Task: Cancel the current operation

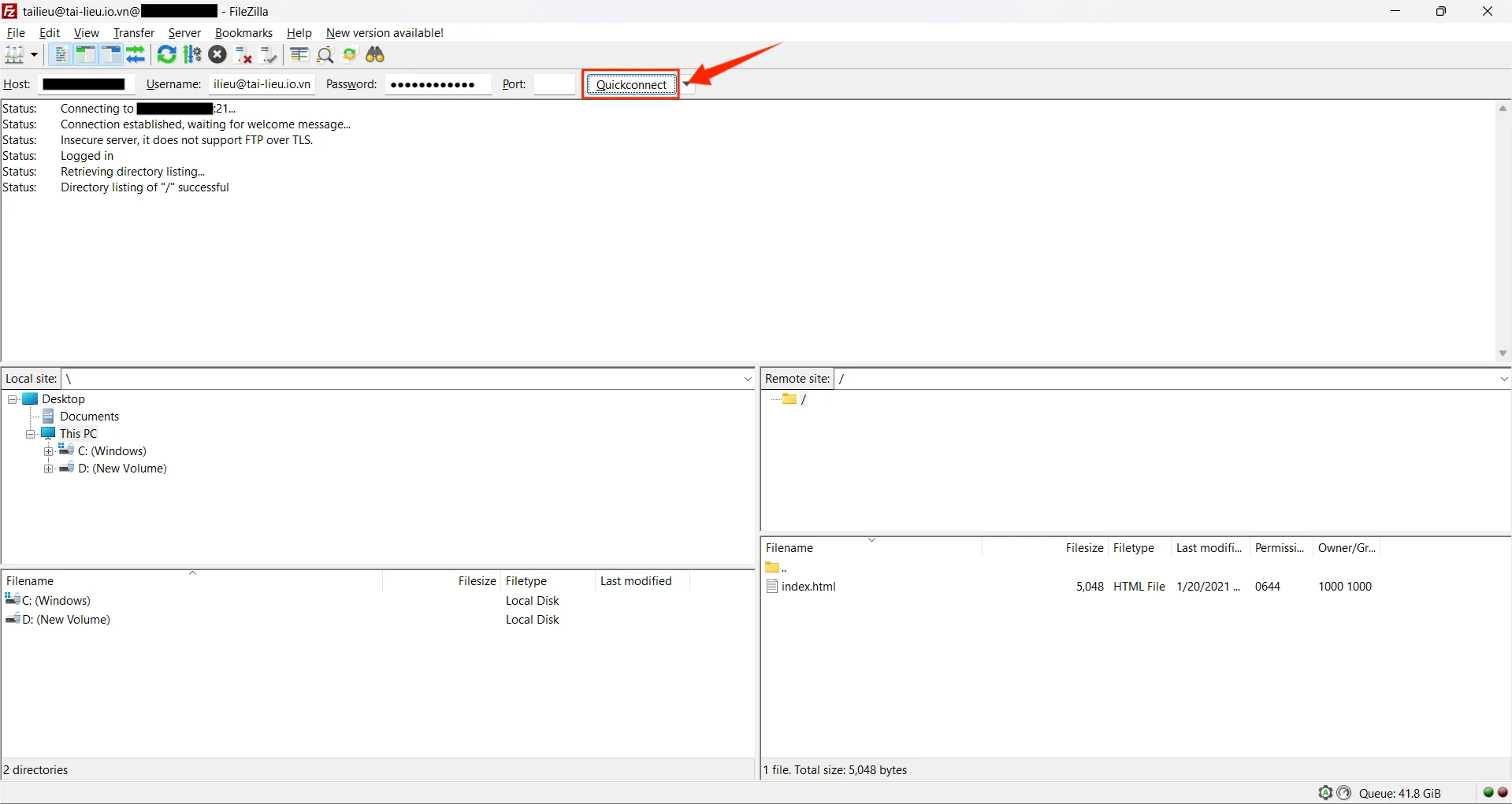Action: (x=218, y=54)
